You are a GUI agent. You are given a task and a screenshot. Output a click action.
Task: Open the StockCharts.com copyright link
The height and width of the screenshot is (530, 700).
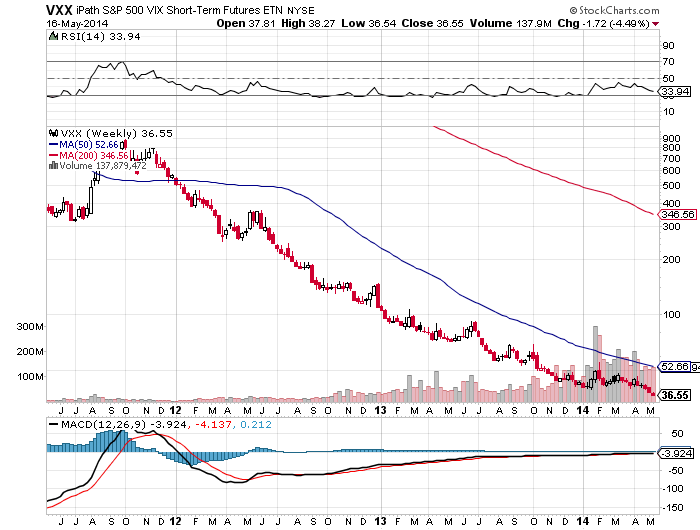614,10
